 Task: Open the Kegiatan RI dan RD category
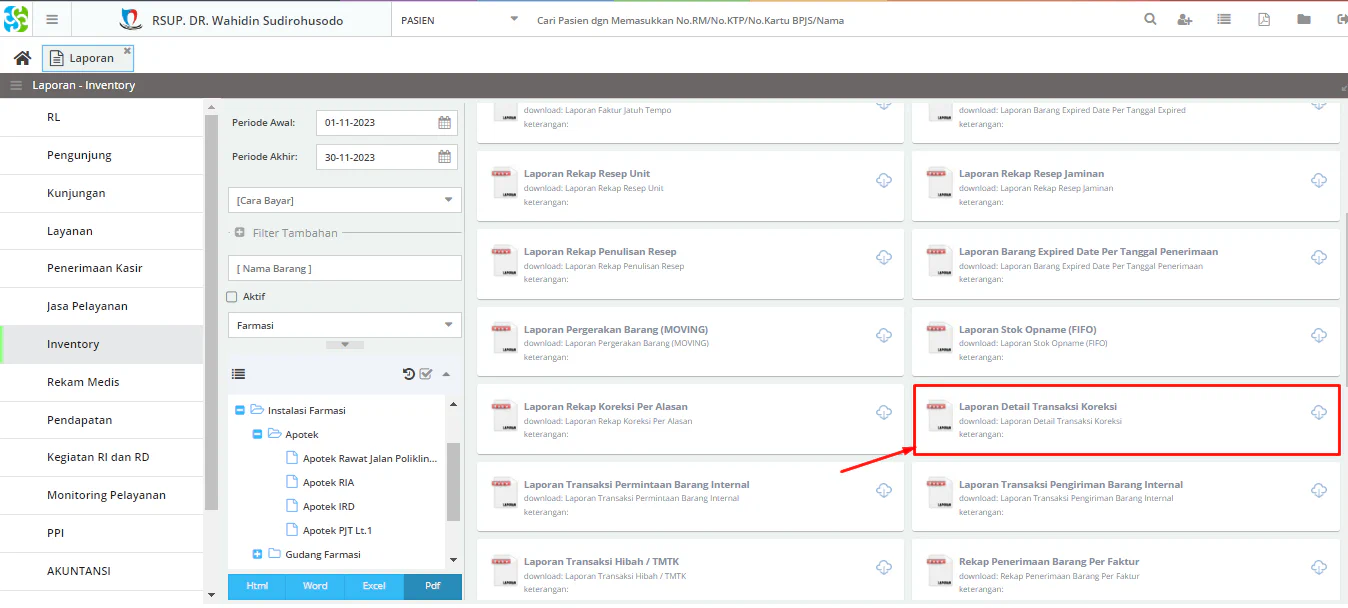point(102,457)
